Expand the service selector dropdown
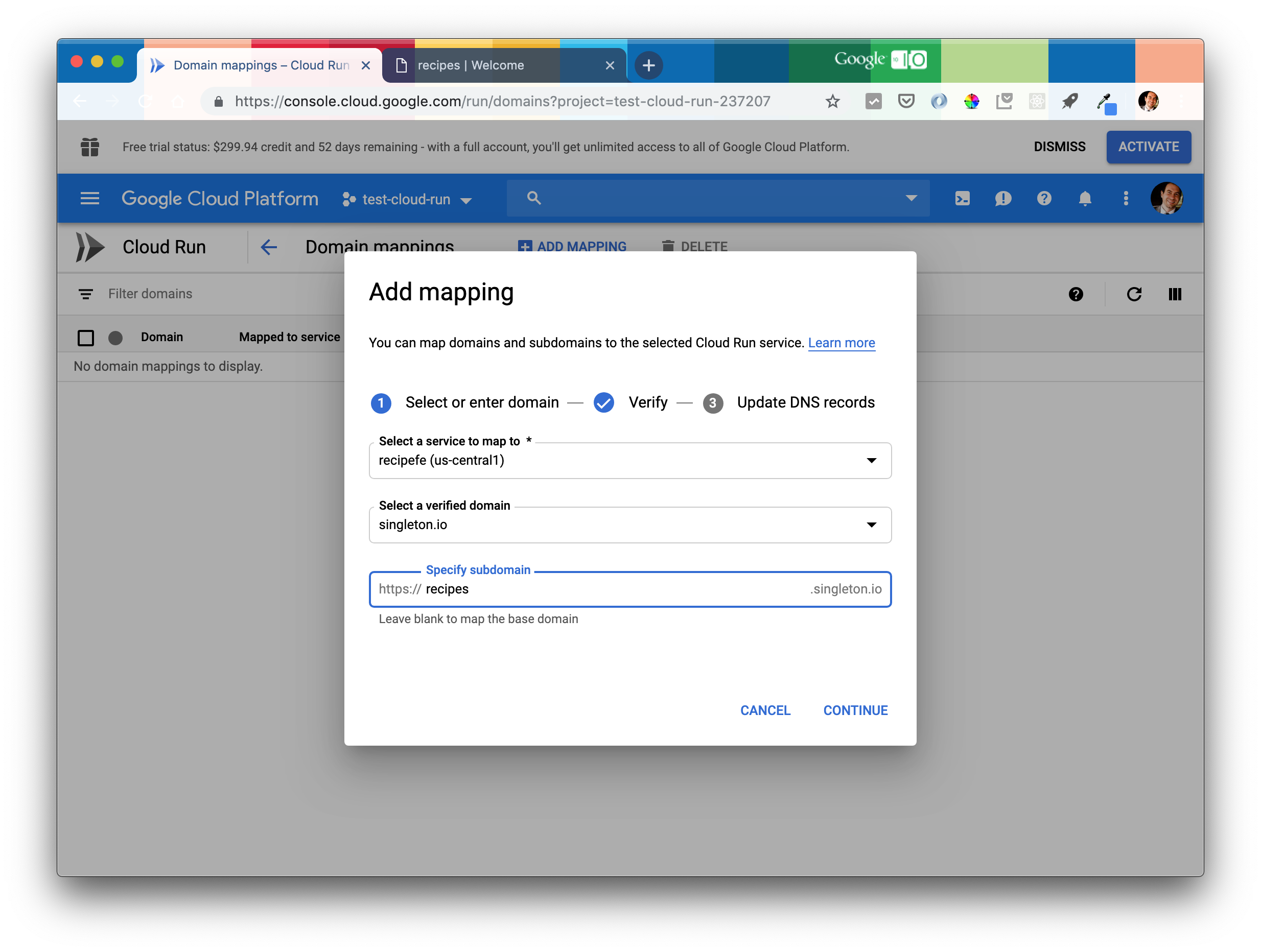 pos(871,460)
